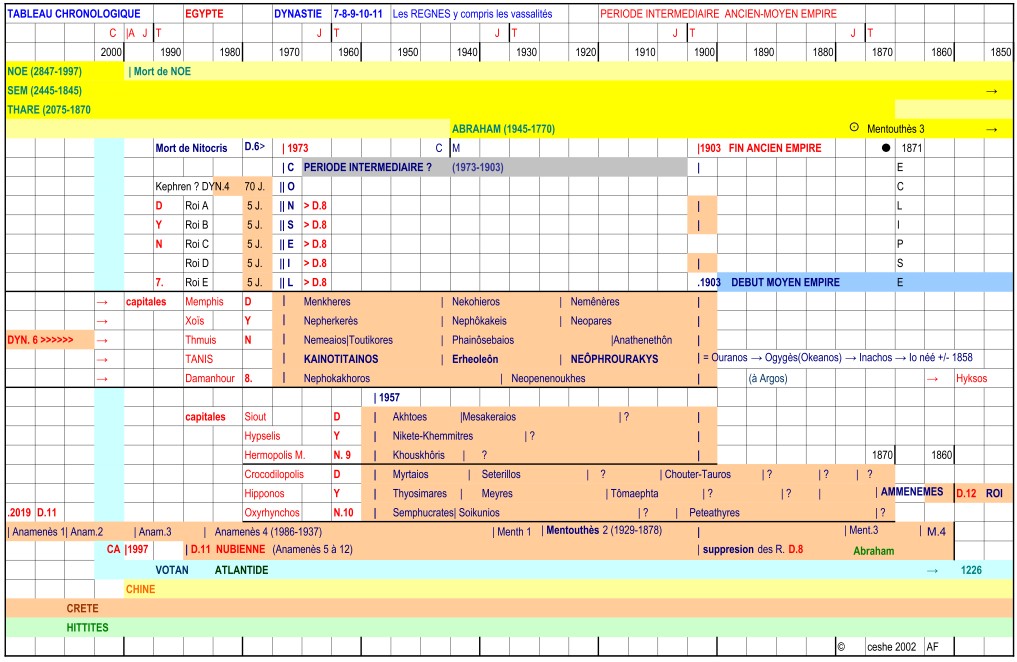Image resolution: width=1017 pixels, height=662 pixels.
Task: Click the "1871" date cell
Action: tap(911, 148)
